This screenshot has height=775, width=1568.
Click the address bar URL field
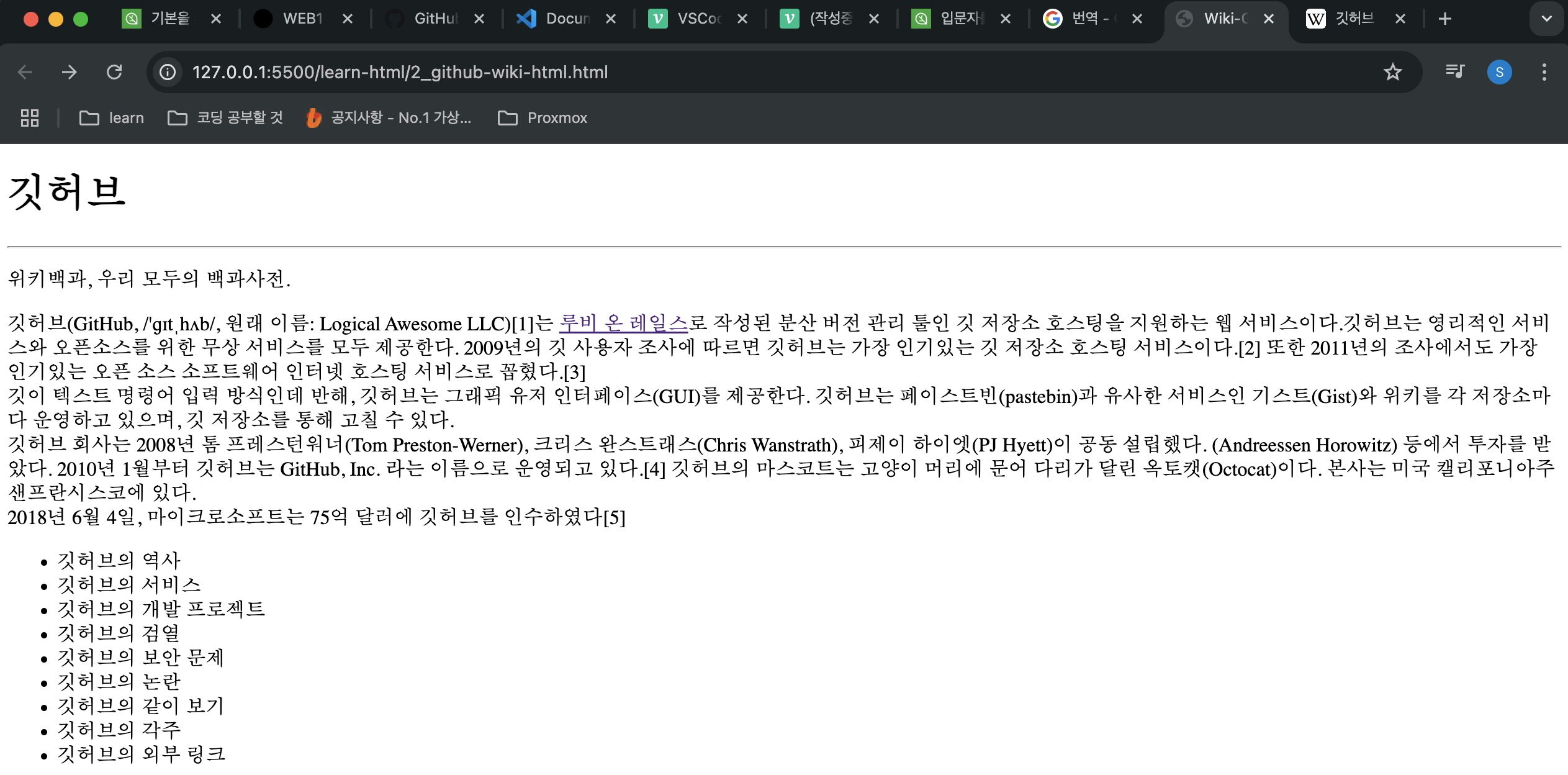745,72
